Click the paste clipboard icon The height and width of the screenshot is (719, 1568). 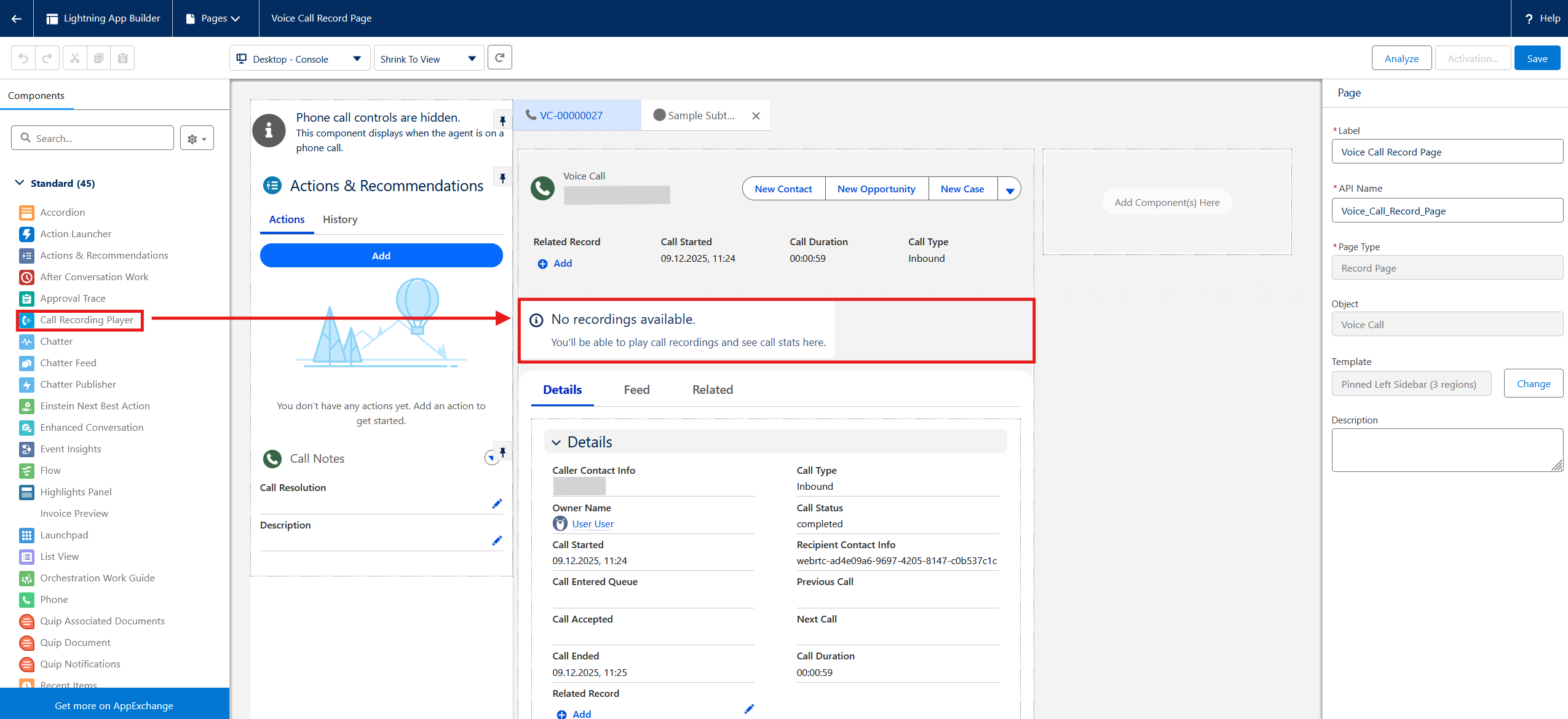[x=122, y=58]
